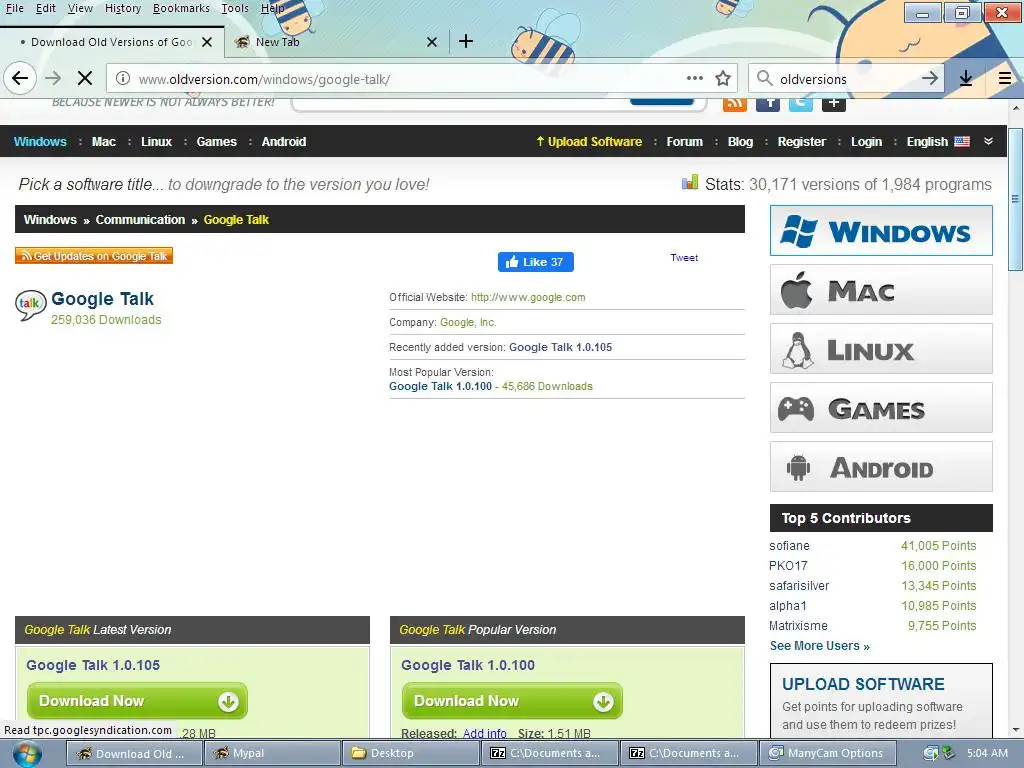
Task: Click the Register link
Action: pos(802,142)
